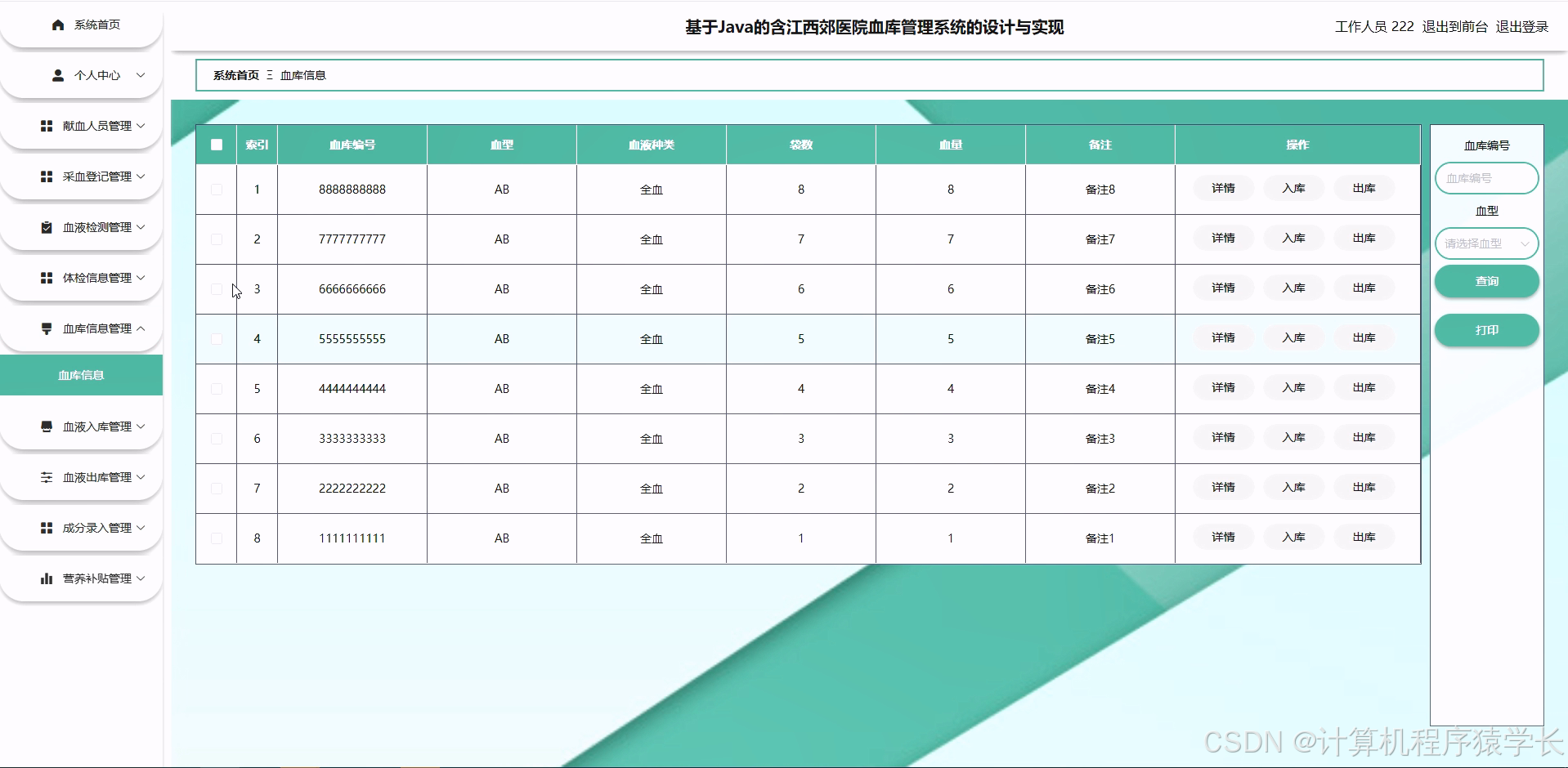Viewport: 1568px width, 768px height.
Task: Check the row with 血库编号 1111111111
Action: click(217, 538)
